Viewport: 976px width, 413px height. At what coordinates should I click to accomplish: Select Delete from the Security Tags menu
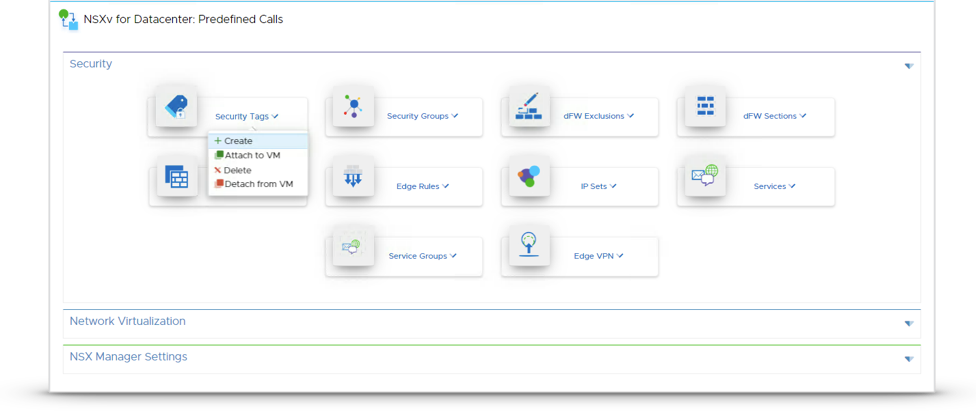[x=258, y=170]
